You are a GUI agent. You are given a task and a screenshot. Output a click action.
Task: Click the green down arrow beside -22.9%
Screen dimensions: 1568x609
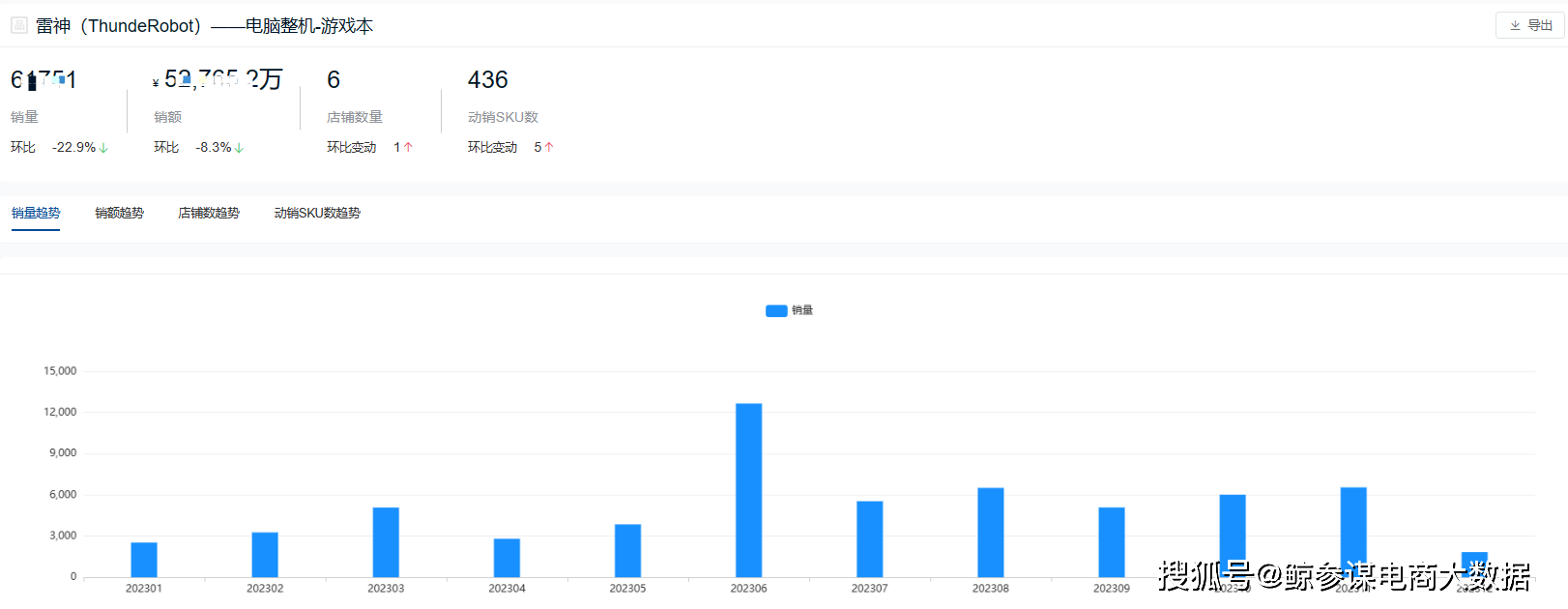[x=103, y=148]
